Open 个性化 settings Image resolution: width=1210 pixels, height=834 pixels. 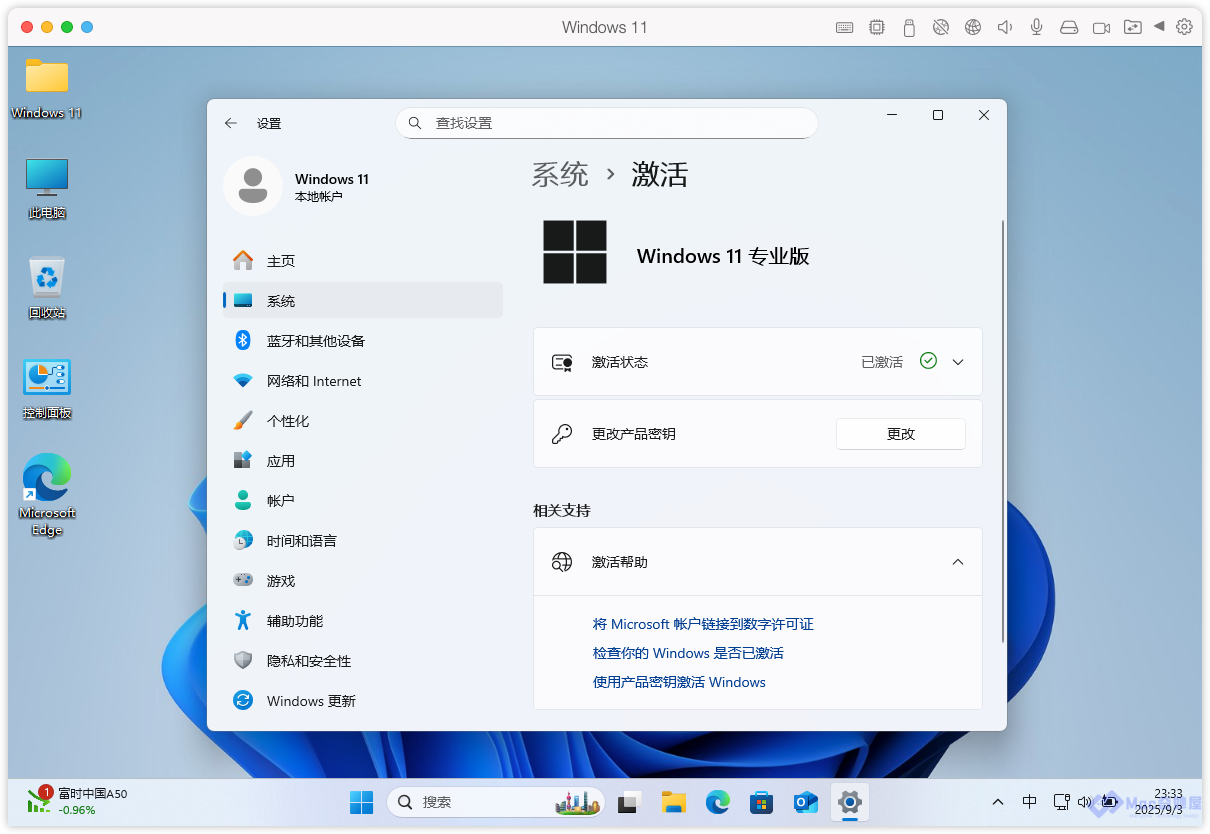pos(362,421)
